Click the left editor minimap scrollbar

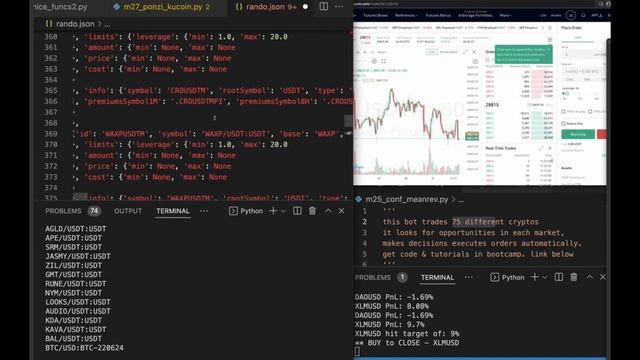click(x=348, y=121)
